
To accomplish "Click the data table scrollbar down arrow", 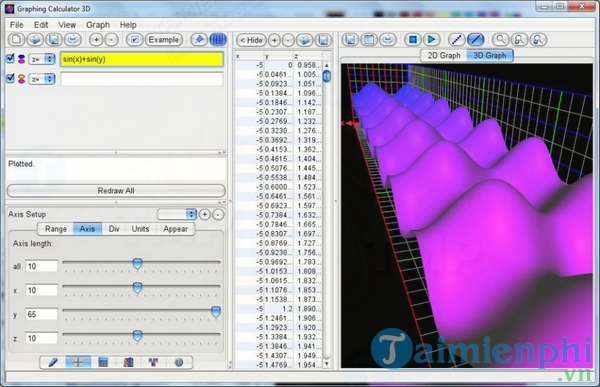I will 326,364.
